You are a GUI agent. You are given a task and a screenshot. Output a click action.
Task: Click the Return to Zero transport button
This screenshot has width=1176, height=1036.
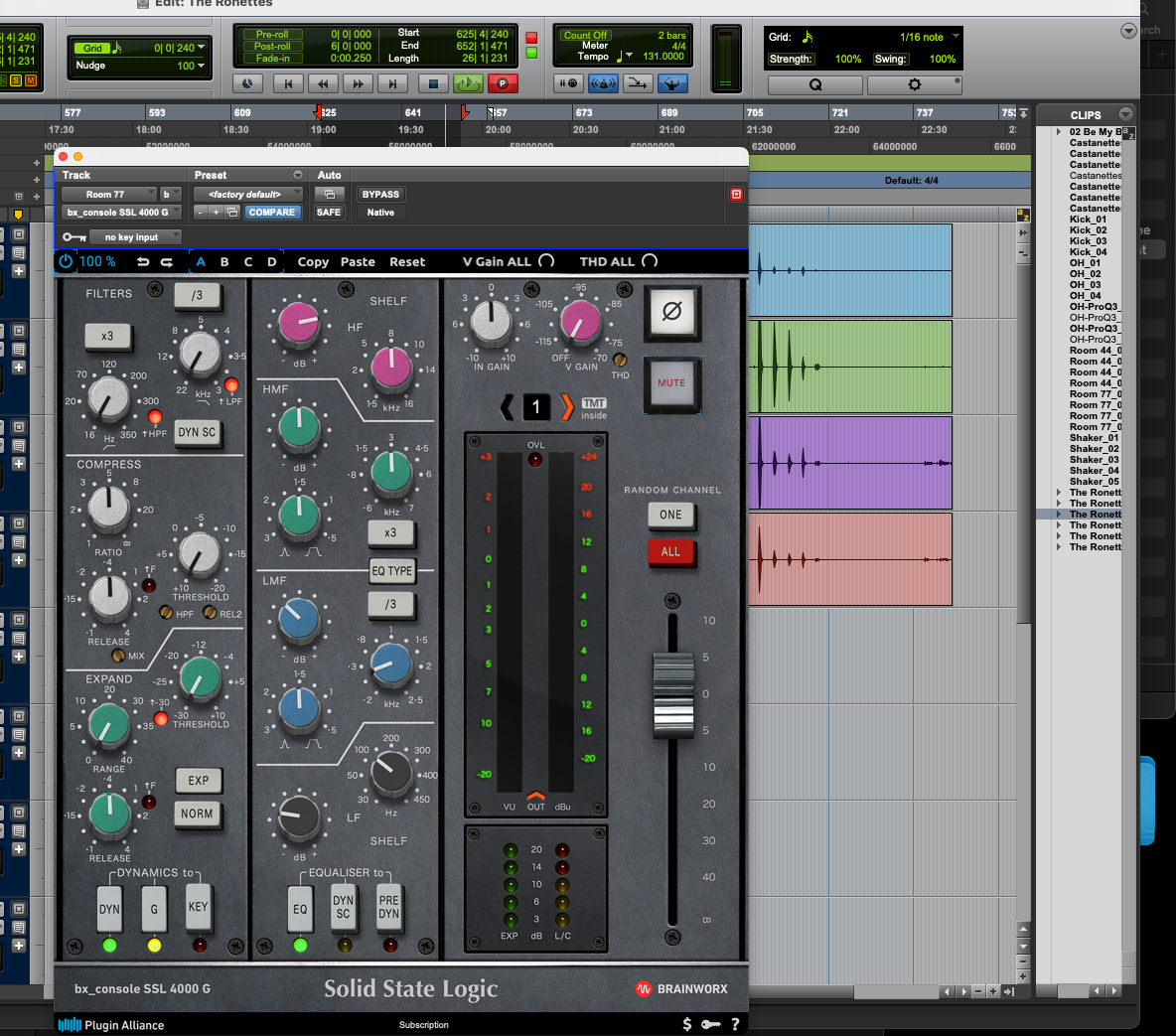coord(288,84)
